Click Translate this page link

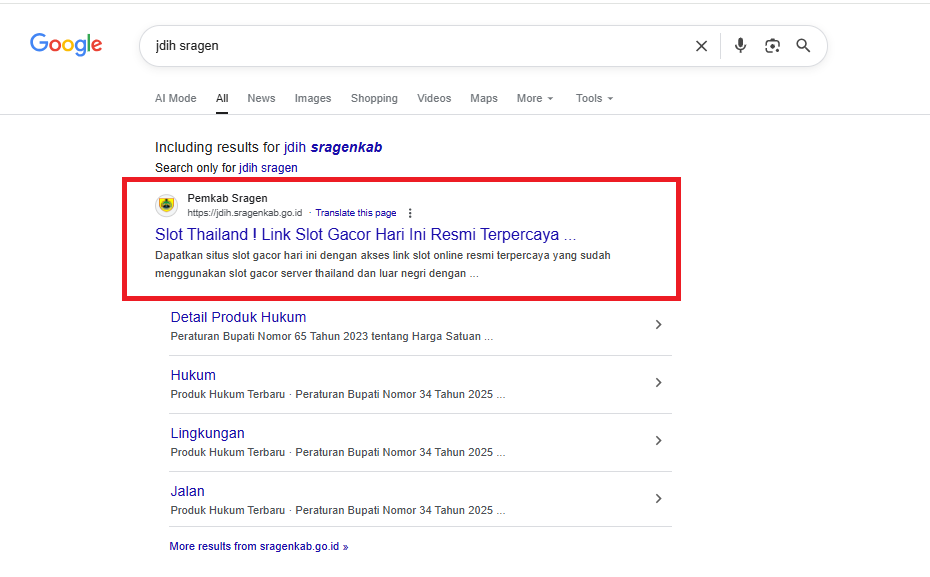click(x=356, y=213)
